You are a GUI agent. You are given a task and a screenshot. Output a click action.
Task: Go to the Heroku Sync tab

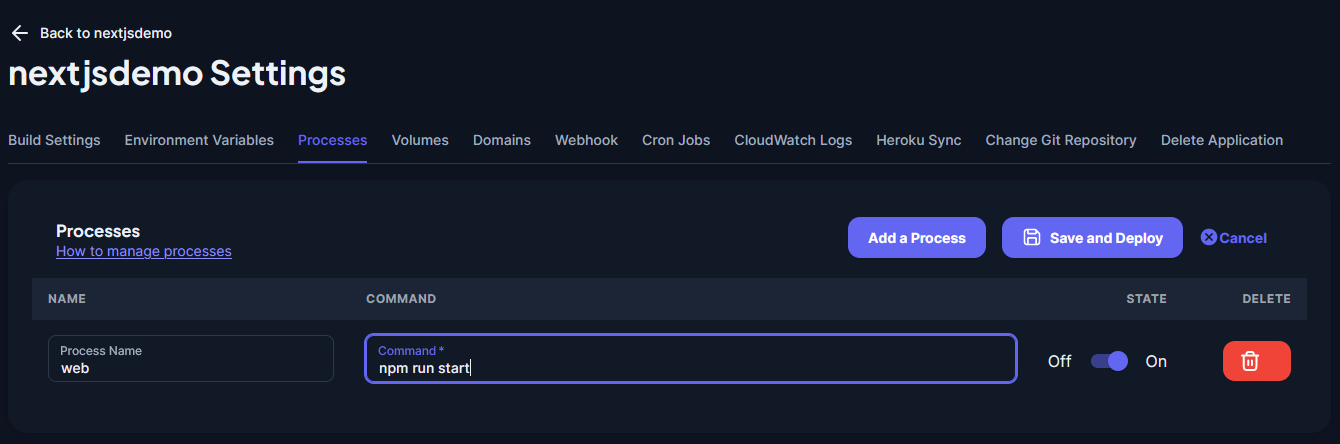coord(918,140)
